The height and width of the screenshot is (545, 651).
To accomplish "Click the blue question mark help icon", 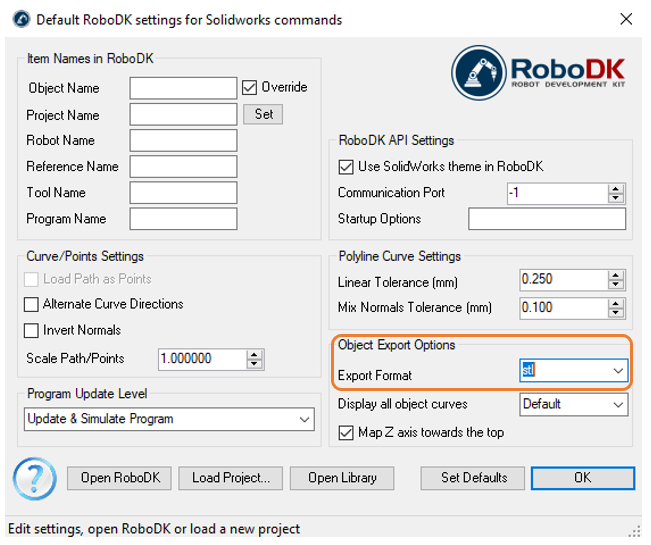I will point(34,479).
